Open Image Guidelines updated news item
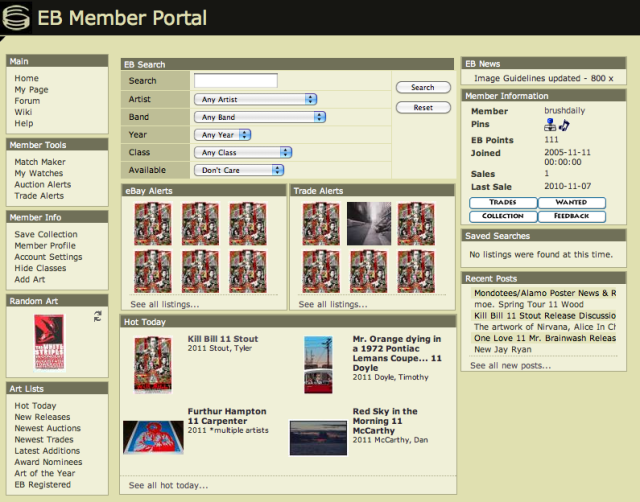The image size is (640, 502). tap(544, 78)
